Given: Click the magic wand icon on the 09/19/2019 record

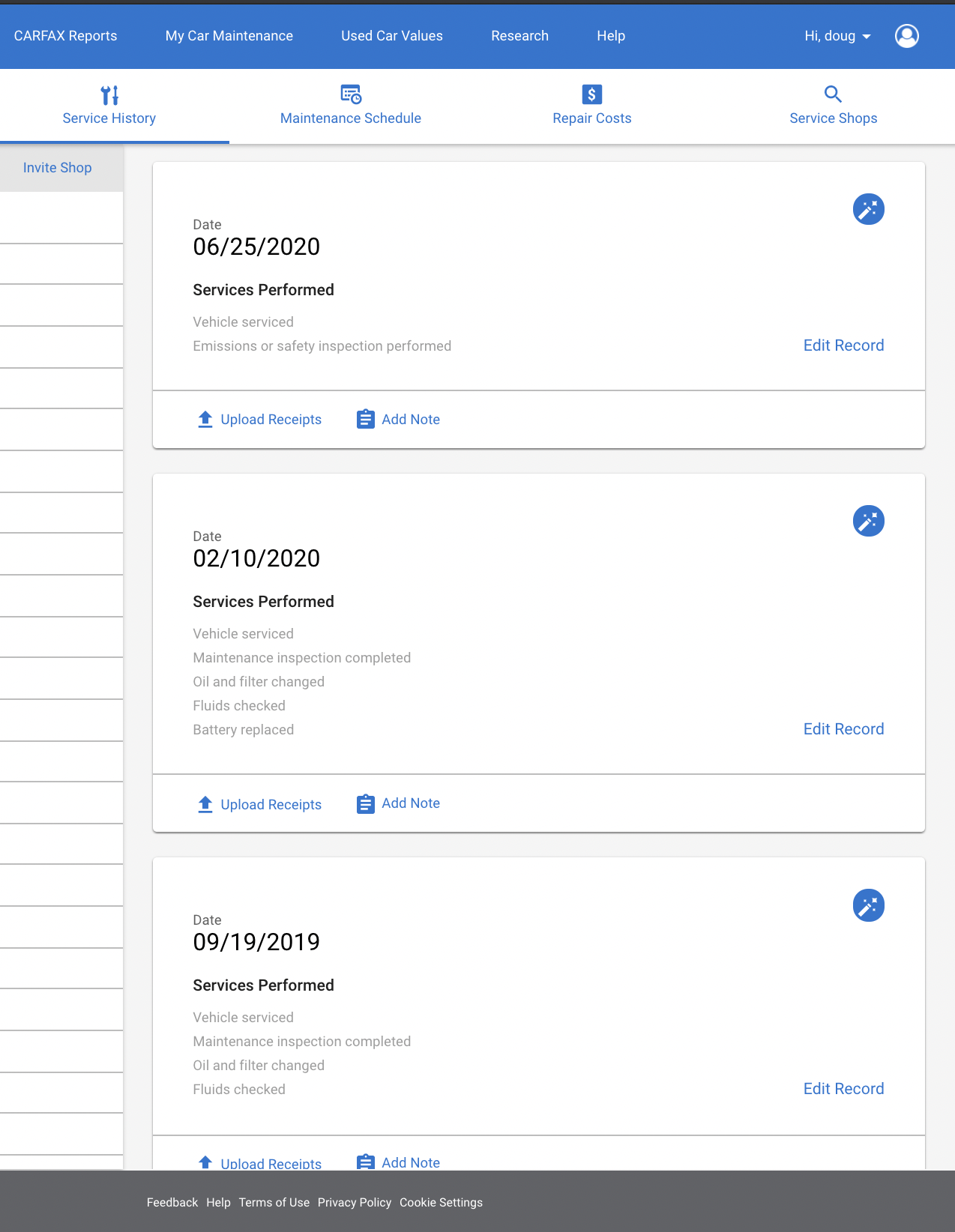Looking at the screenshot, I should [869, 905].
